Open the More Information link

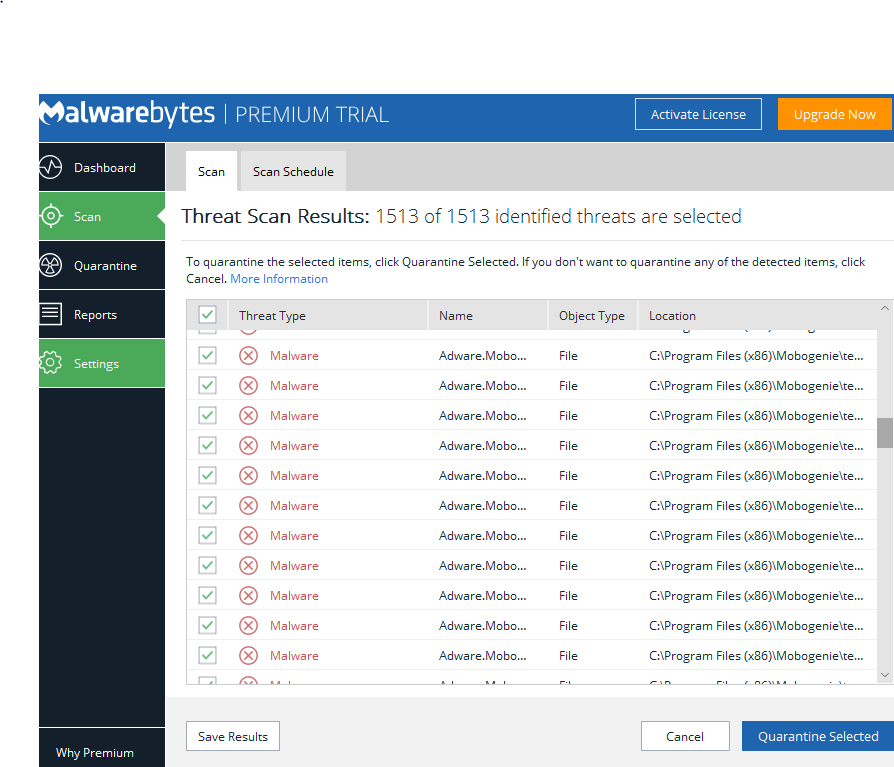pos(279,279)
